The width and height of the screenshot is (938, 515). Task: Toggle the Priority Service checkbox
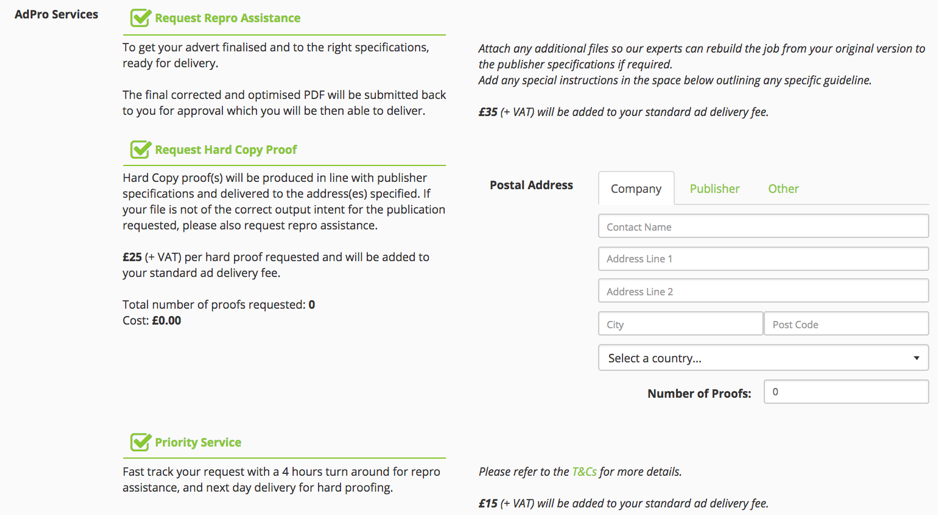pos(141,442)
